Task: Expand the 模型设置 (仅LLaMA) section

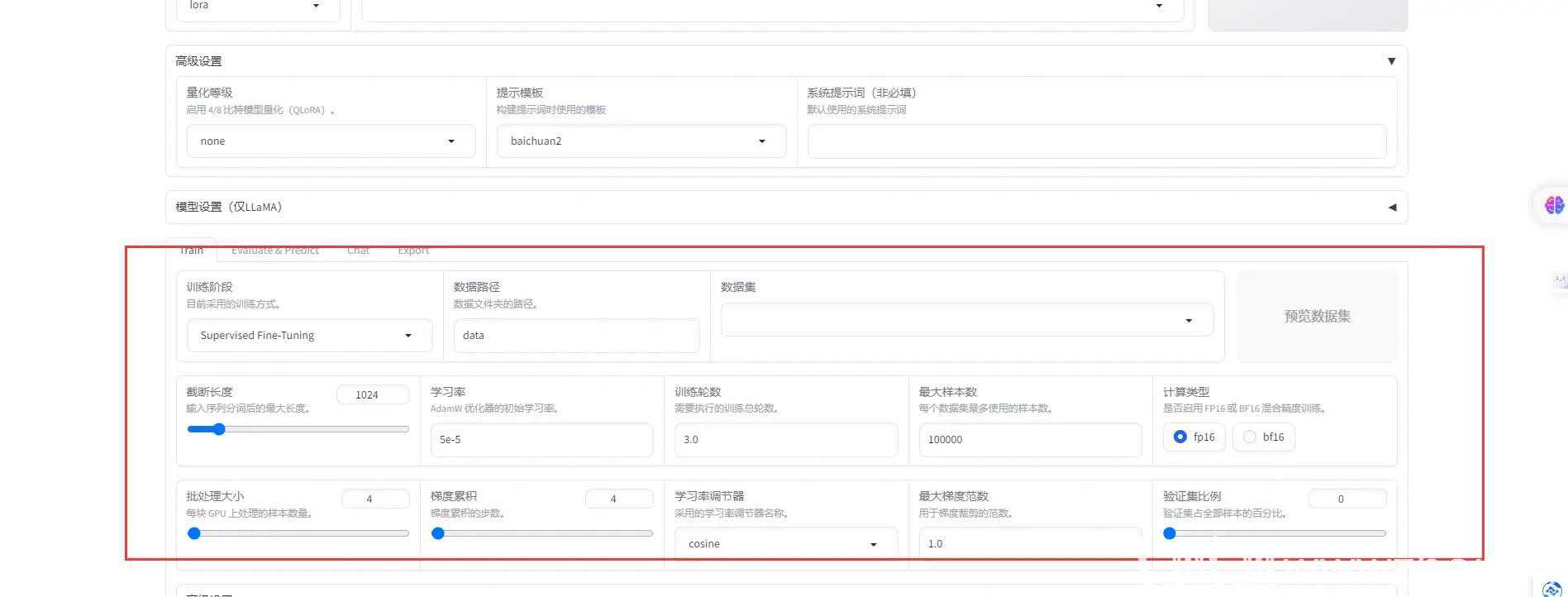Action: (1391, 207)
